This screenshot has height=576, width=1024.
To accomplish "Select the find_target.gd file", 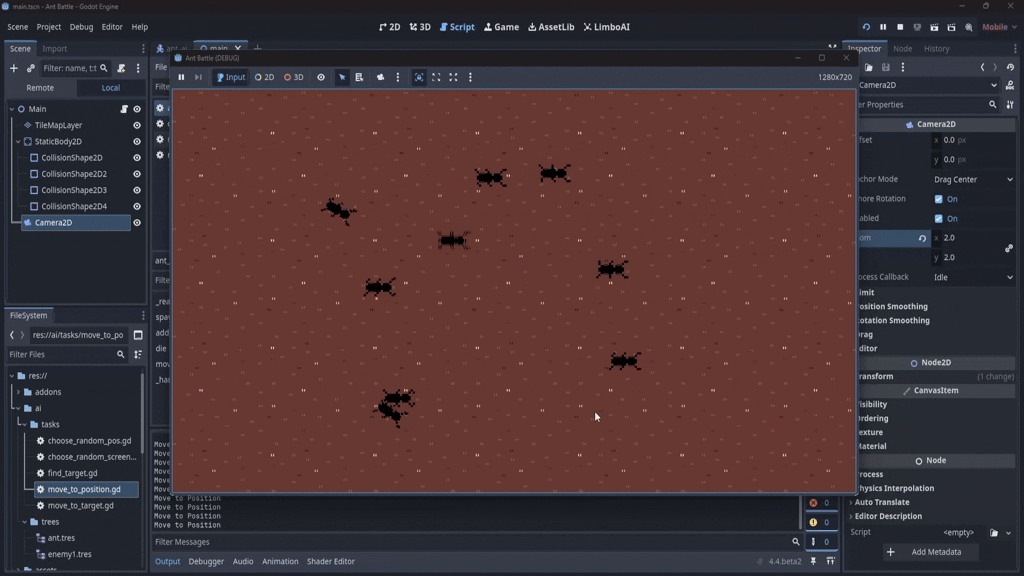I will (x=72, y=473).
